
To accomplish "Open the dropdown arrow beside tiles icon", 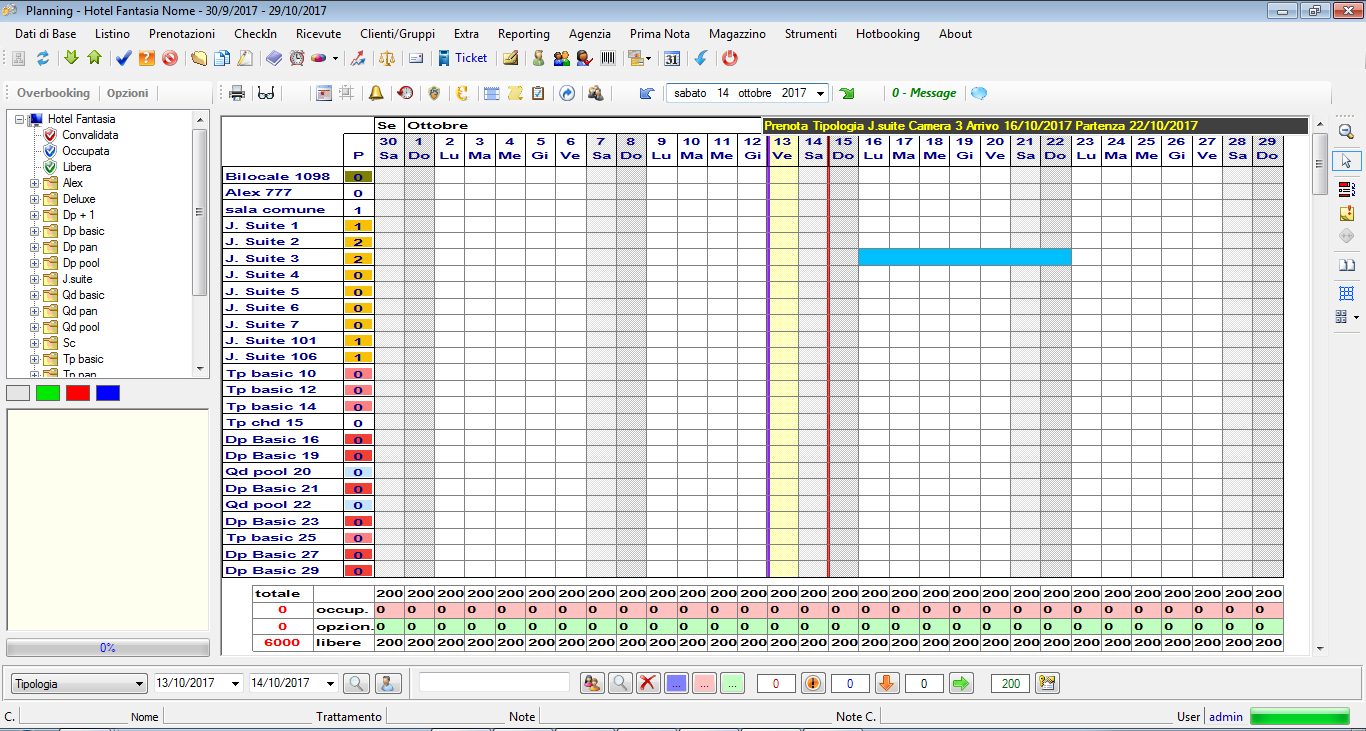I will [x=1357, y=317].
